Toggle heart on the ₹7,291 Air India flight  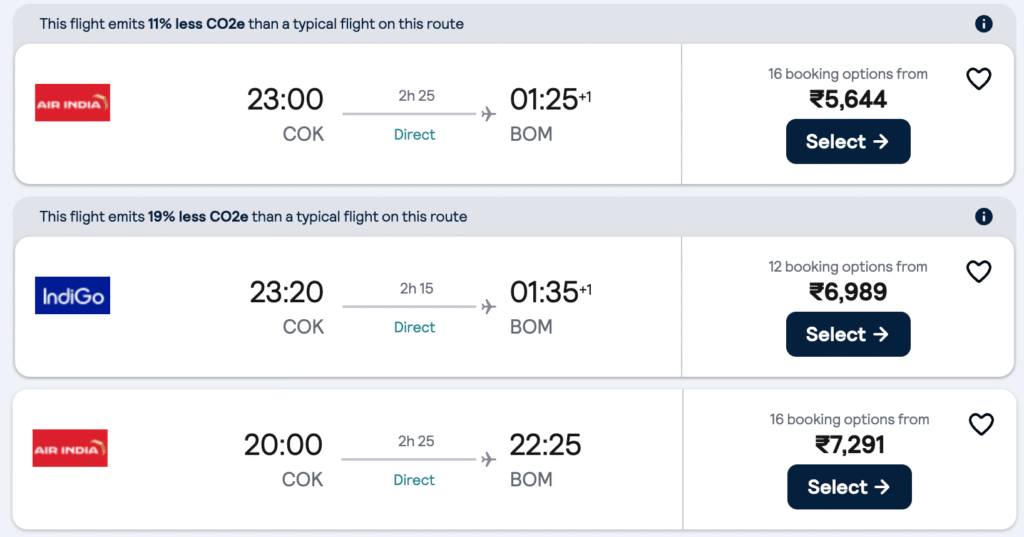tap(981, 424)
